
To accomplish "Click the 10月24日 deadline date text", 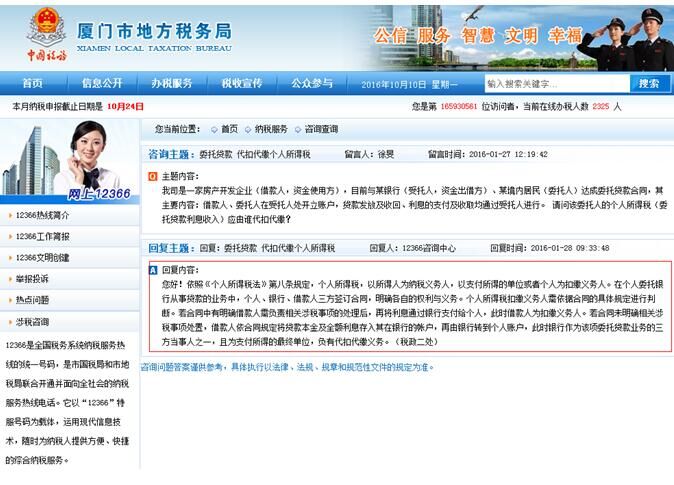I will click(125, 107).
